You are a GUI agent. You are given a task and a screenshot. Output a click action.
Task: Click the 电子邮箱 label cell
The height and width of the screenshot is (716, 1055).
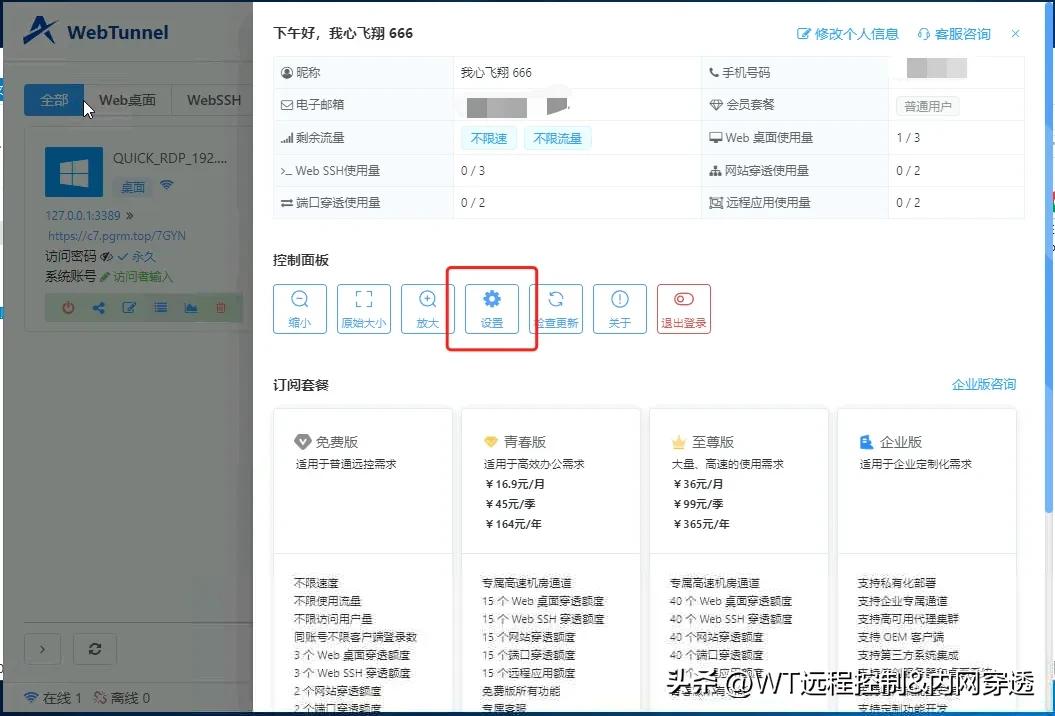(x=363, y=105)
